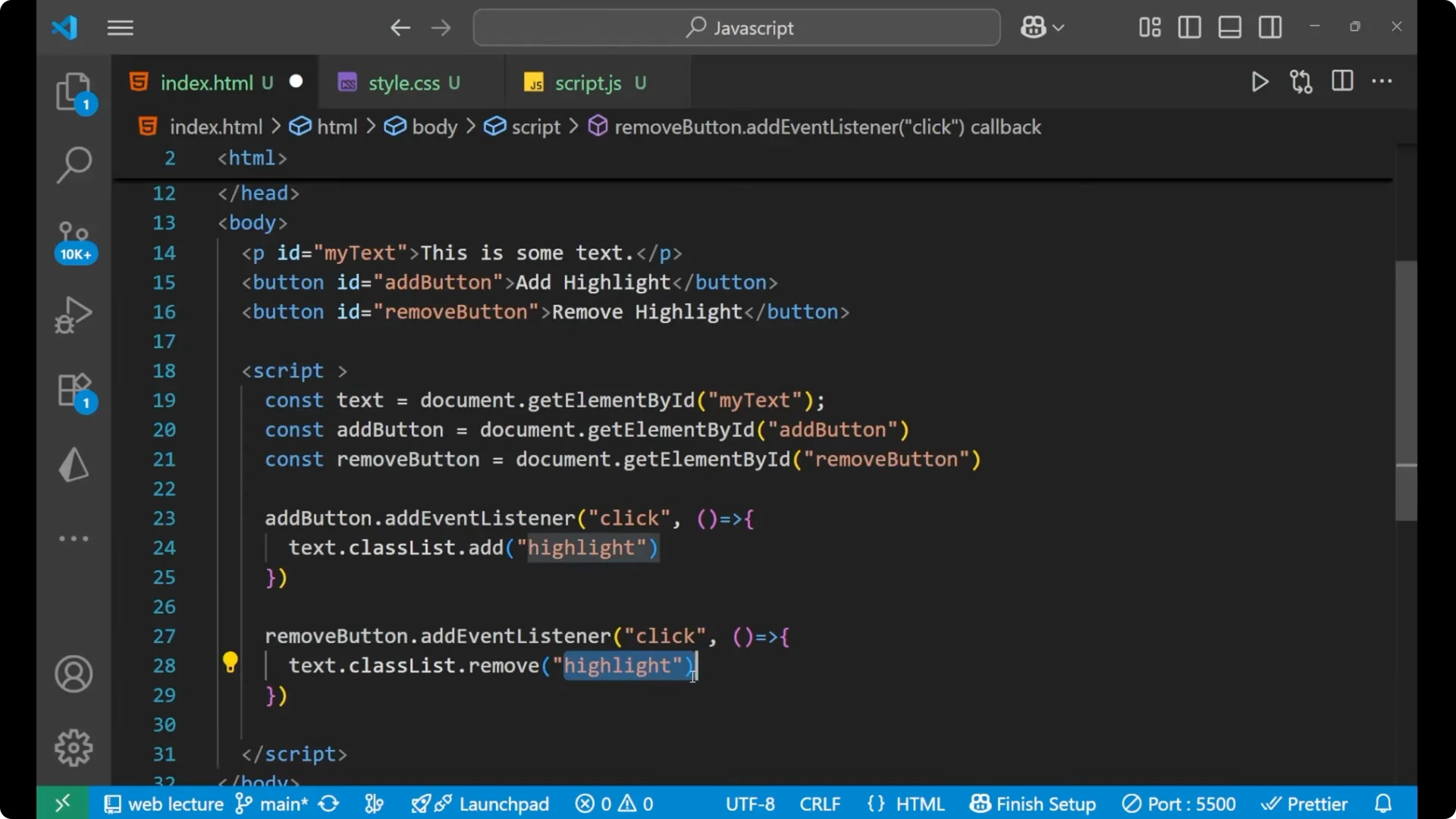
Task: Open the Manage settings gear
Action: [74, 747]
